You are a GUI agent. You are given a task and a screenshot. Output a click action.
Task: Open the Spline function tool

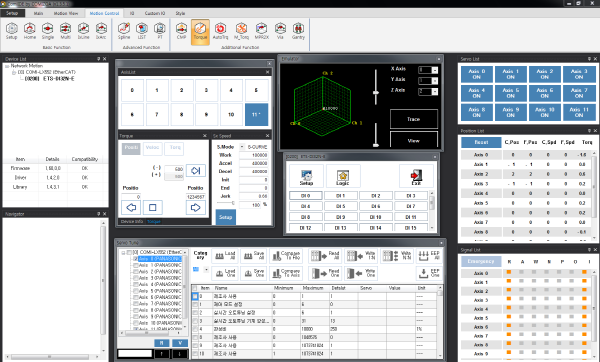(124, 31)
